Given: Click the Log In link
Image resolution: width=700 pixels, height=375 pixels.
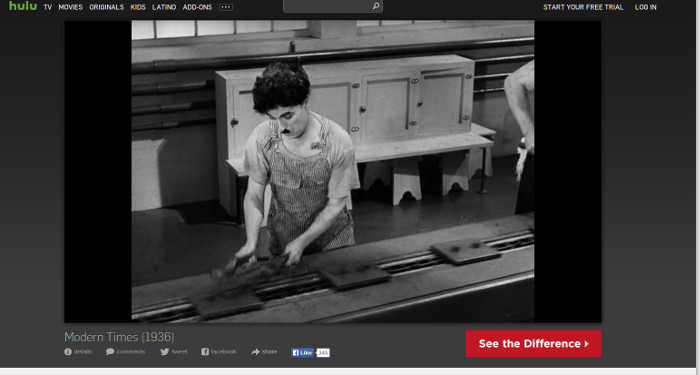Looking at the screenshot, I should [646, 7].
